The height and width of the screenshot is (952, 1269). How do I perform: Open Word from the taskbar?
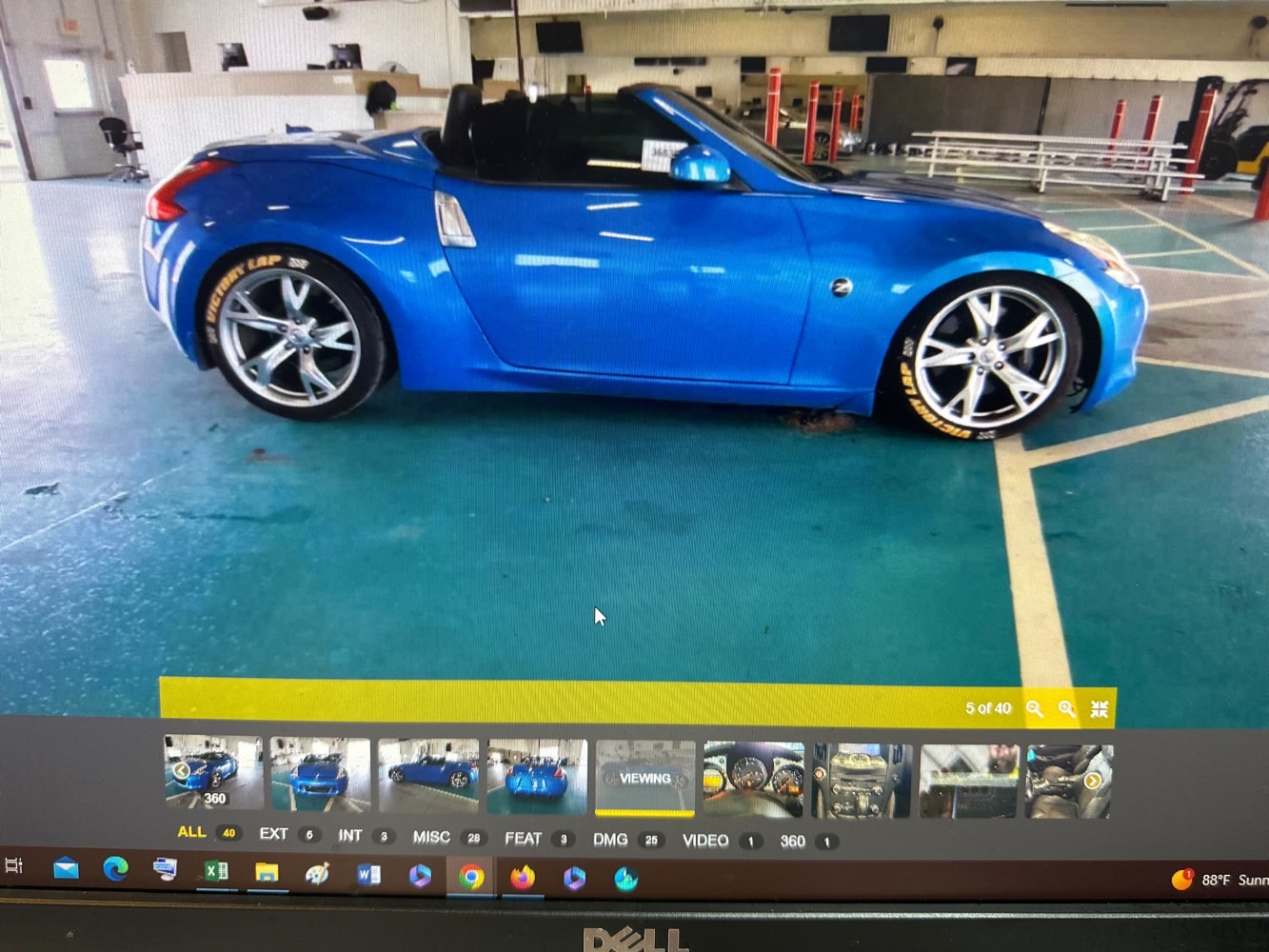368,874
